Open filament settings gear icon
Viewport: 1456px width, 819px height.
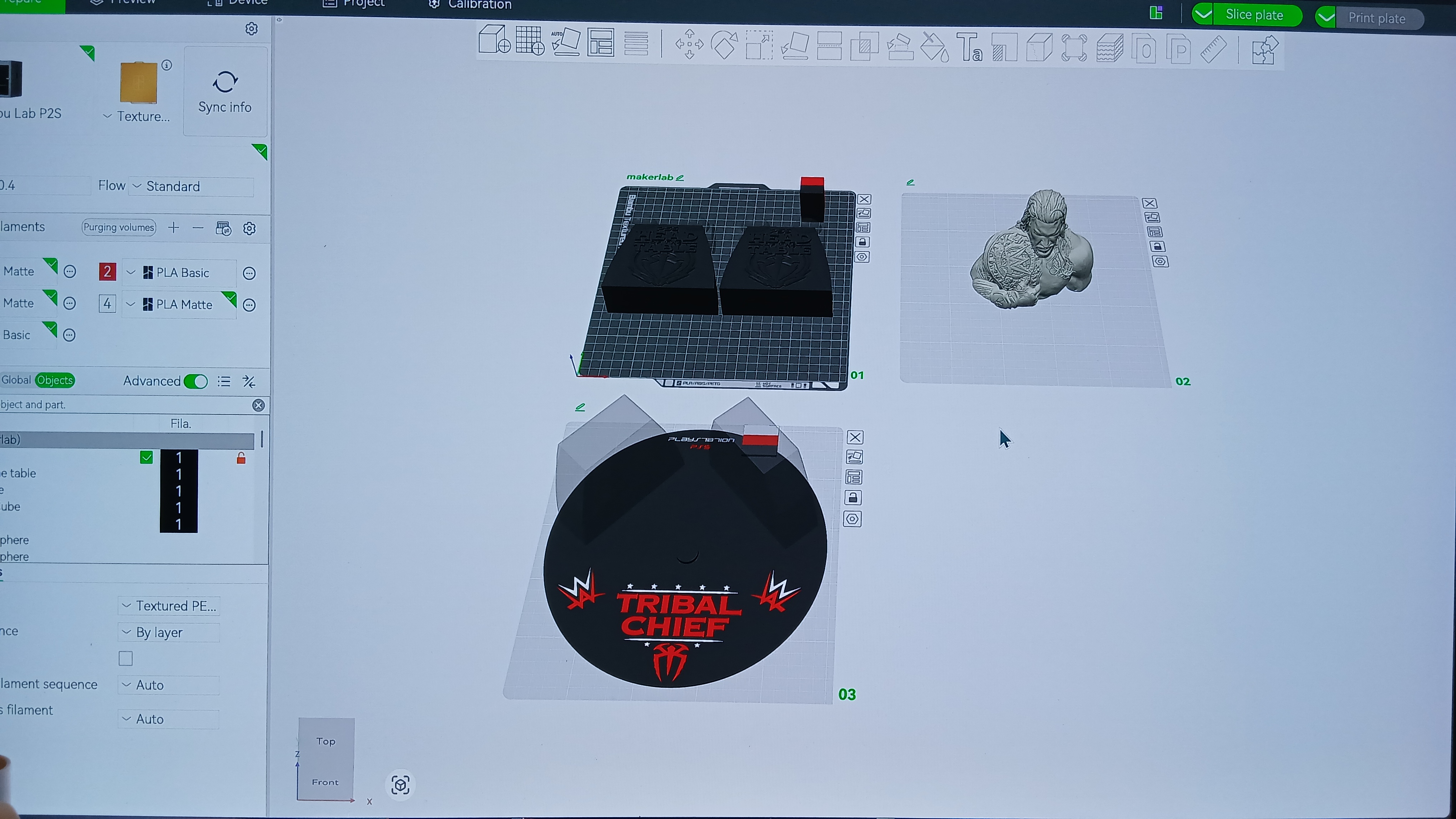pos(249,229)
